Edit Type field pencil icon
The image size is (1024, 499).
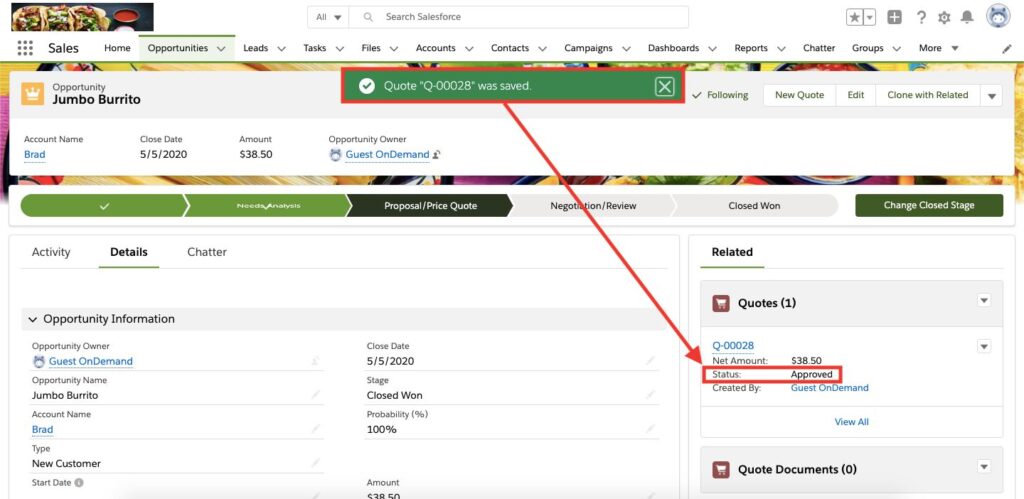coord(316,462)
